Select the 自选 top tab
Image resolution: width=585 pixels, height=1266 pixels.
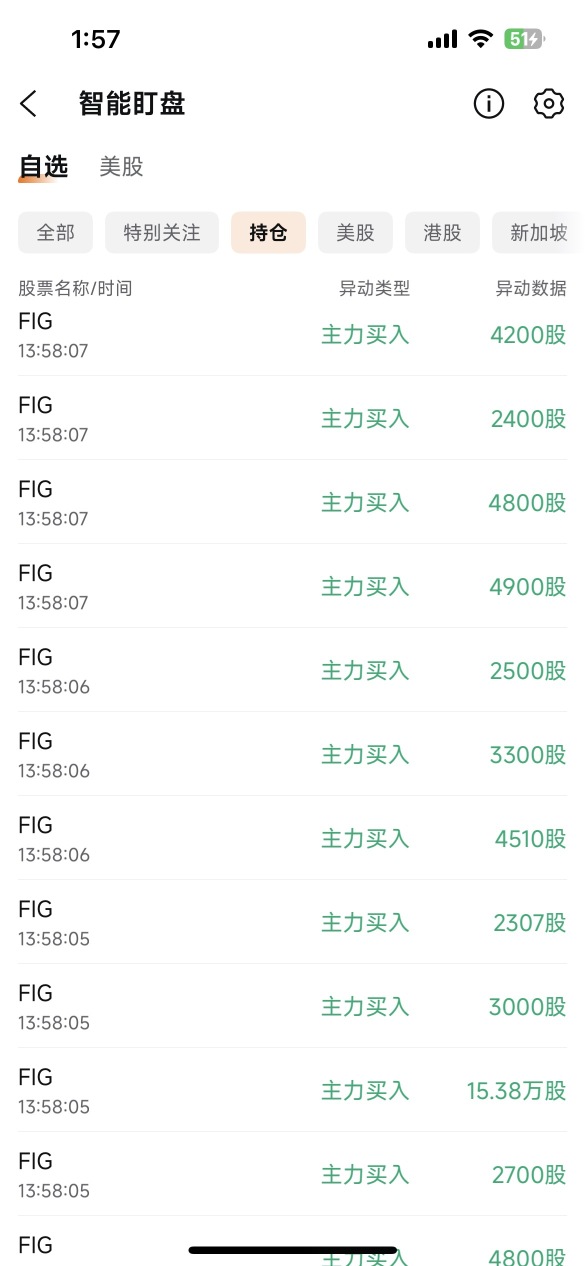click(43, 167)
